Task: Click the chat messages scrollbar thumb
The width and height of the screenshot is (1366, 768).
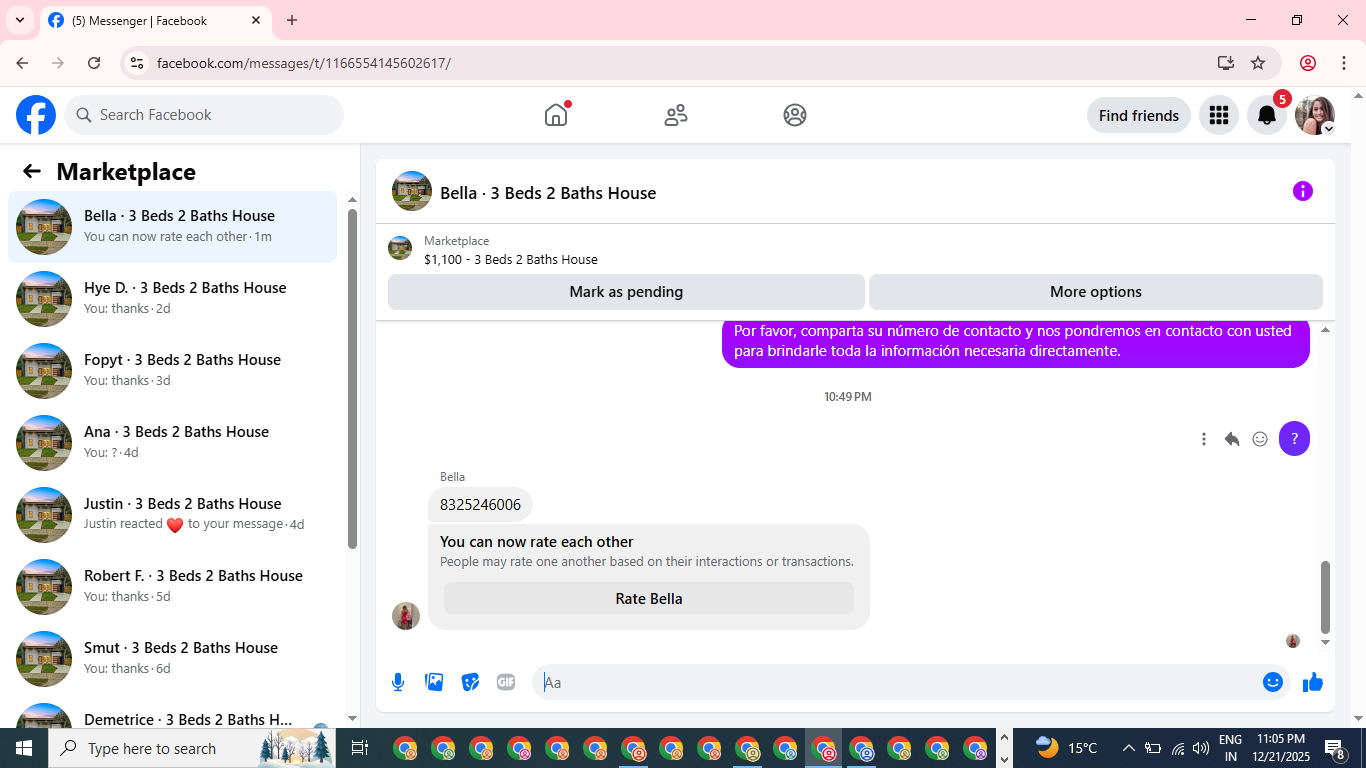Action: [x=1326, y=597]
